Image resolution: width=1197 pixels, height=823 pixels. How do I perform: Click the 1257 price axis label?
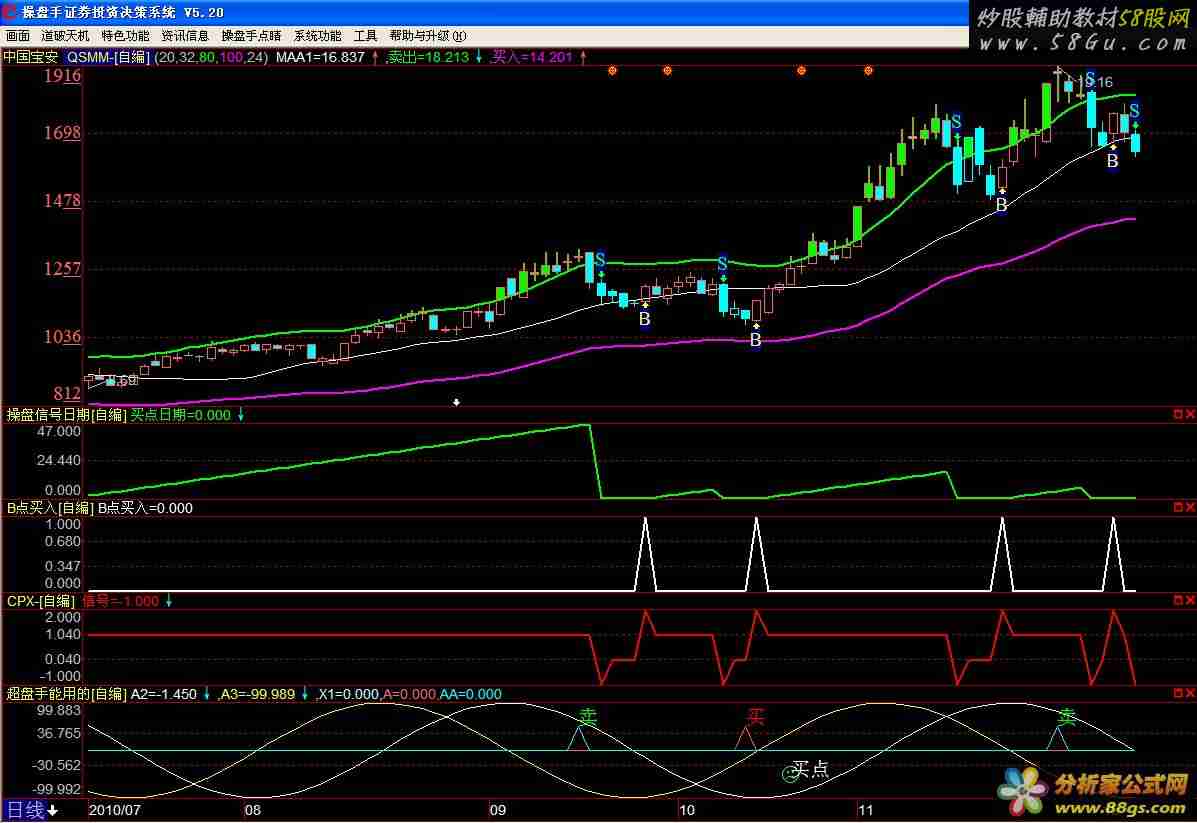pos(62,268)
